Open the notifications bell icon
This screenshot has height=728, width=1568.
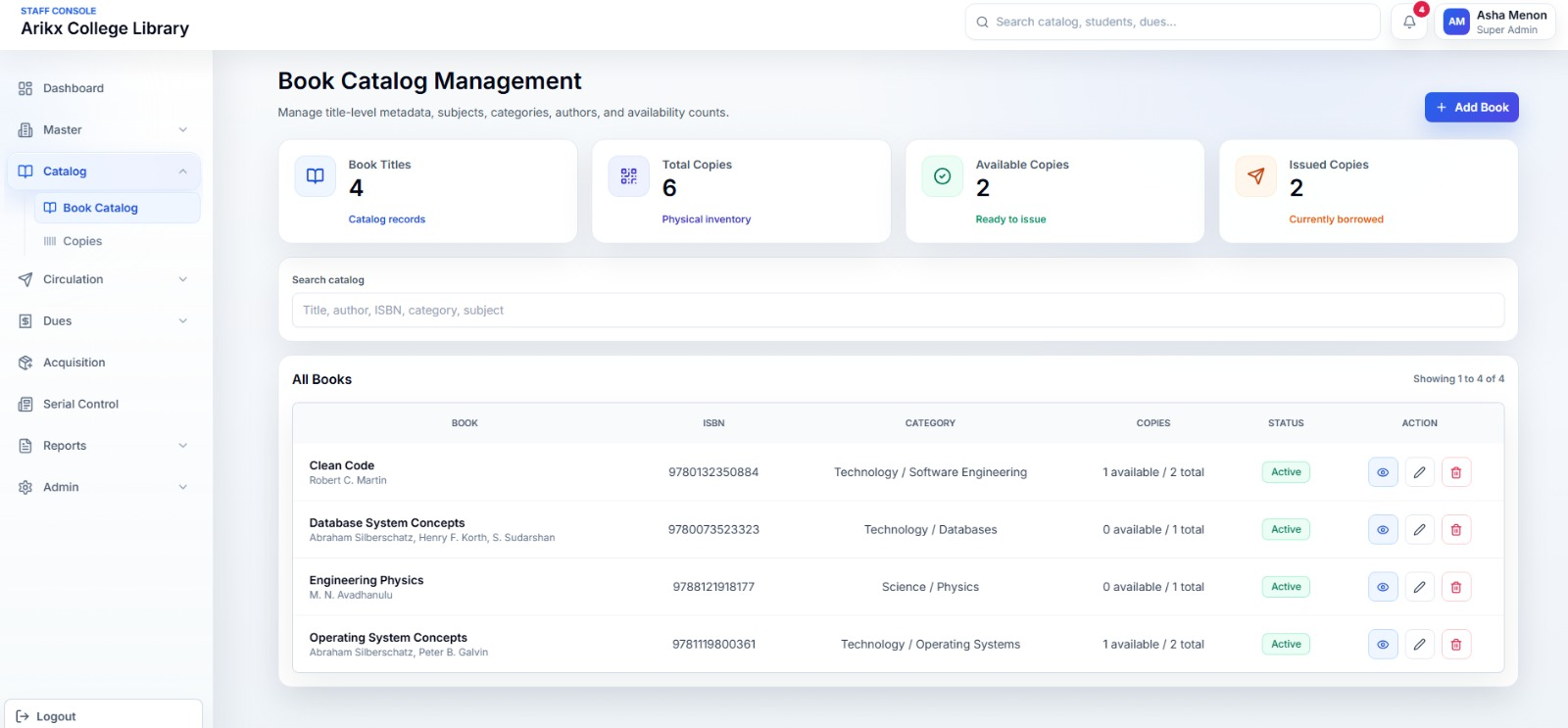[x=1409, y=22]
